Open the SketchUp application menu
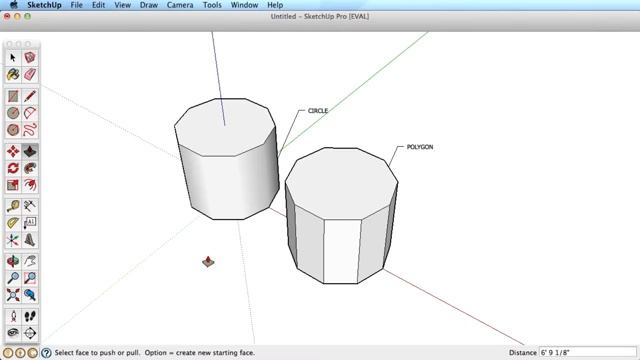This screenshot has height=360, width=640. point(44,5)
